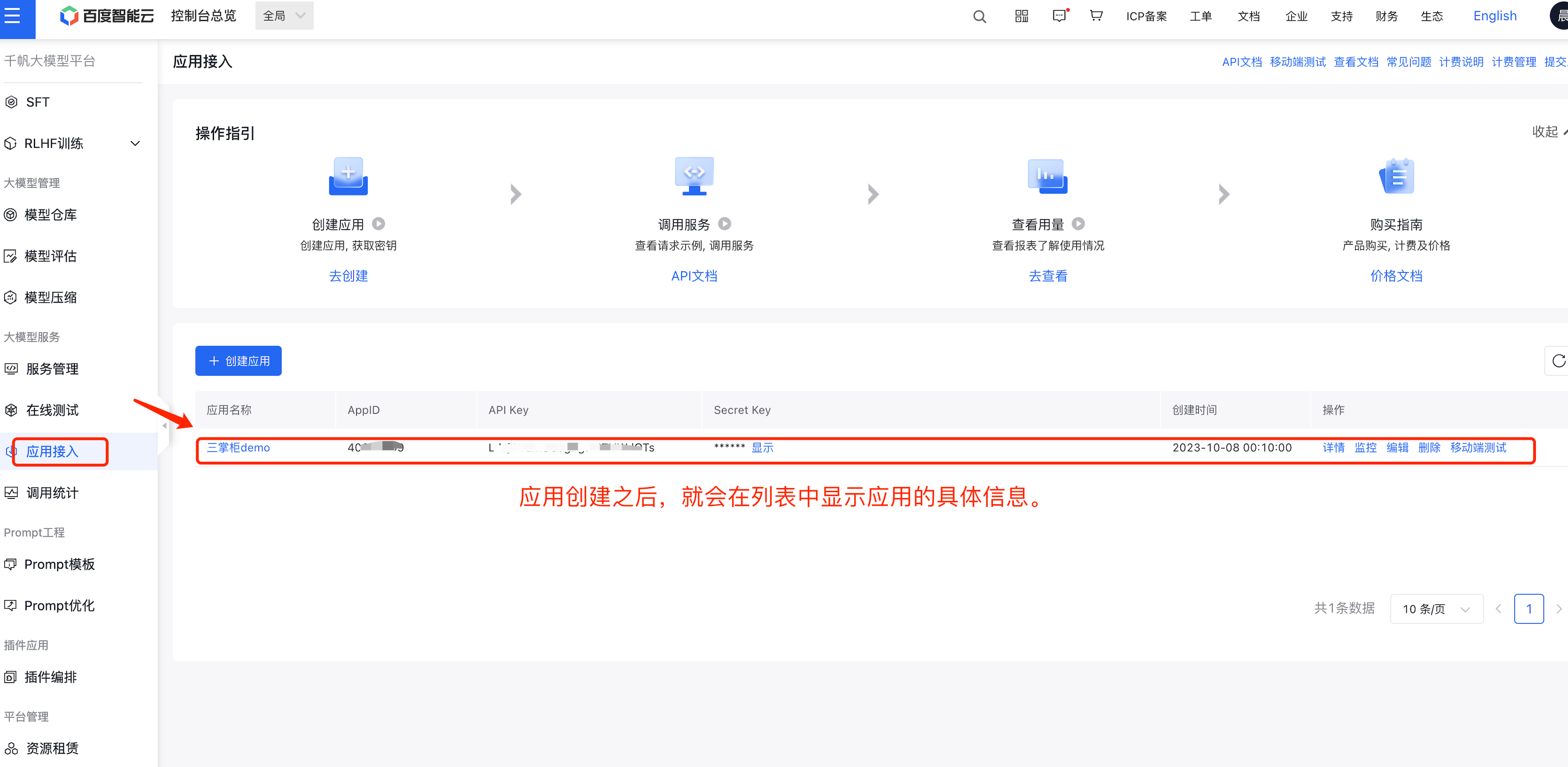Click the 购买指南 document icon
This screenshot has width=1568, height=767.
[1396, 176]
